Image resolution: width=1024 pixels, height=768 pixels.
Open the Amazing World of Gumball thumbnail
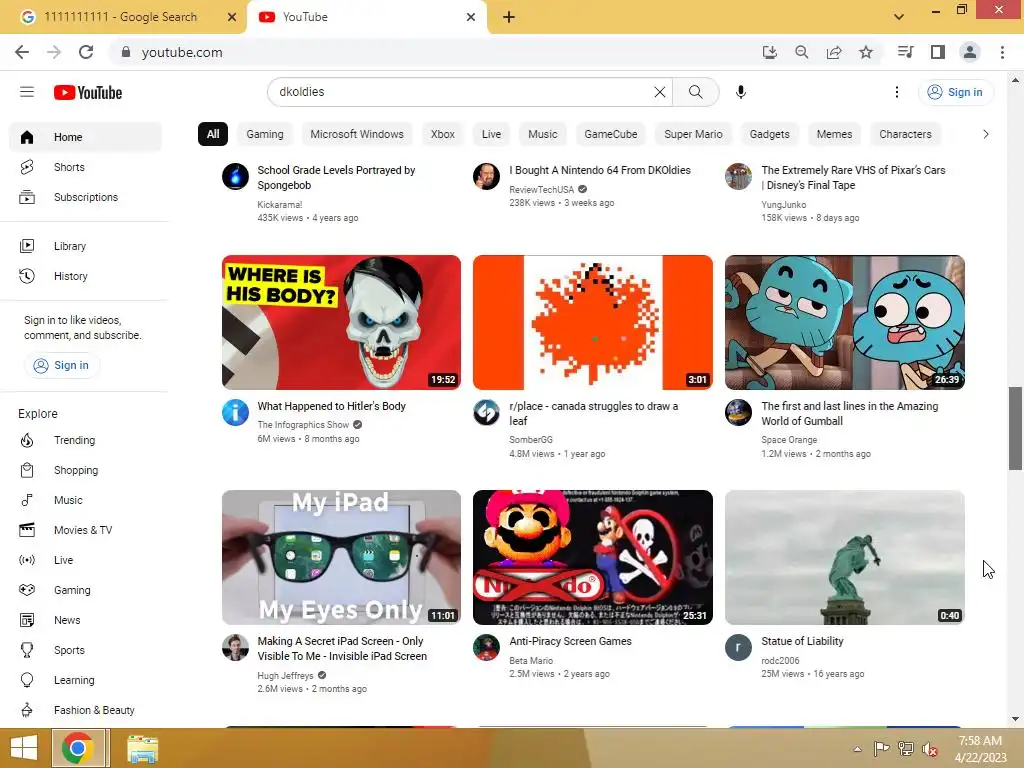click(x=844, y=322)
